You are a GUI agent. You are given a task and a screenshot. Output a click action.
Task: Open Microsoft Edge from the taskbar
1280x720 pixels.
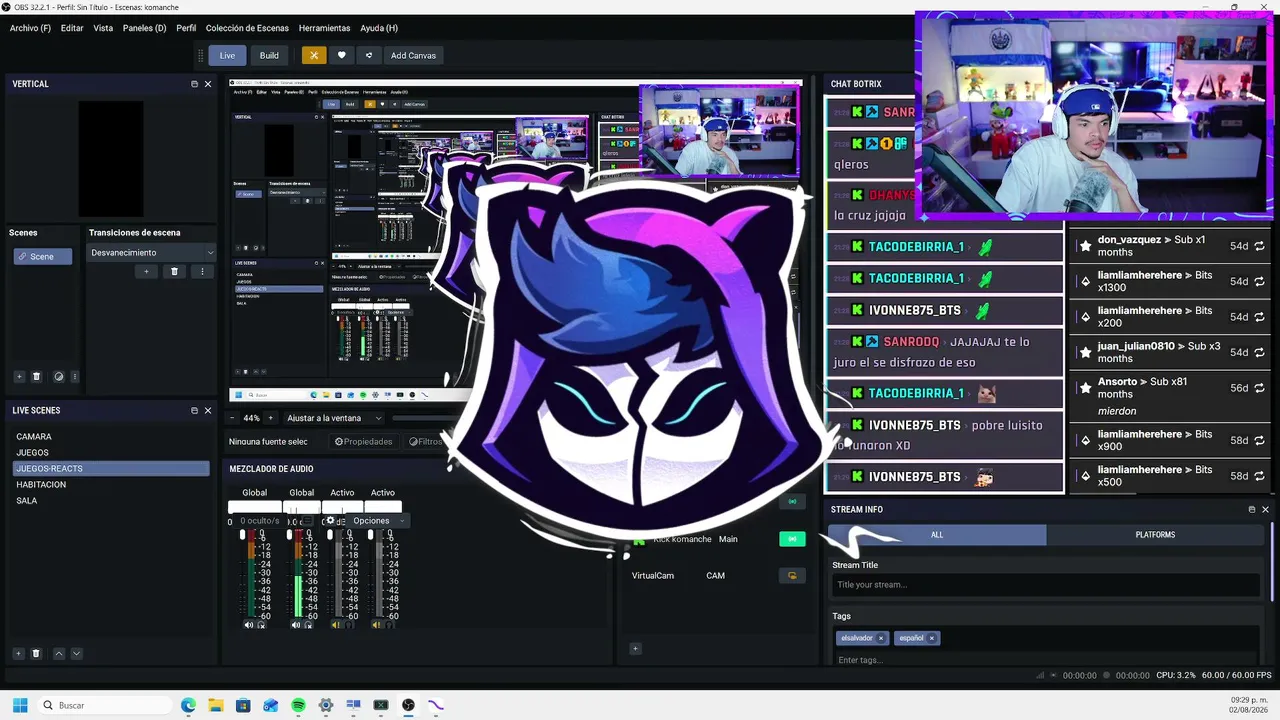click(188, 705)
